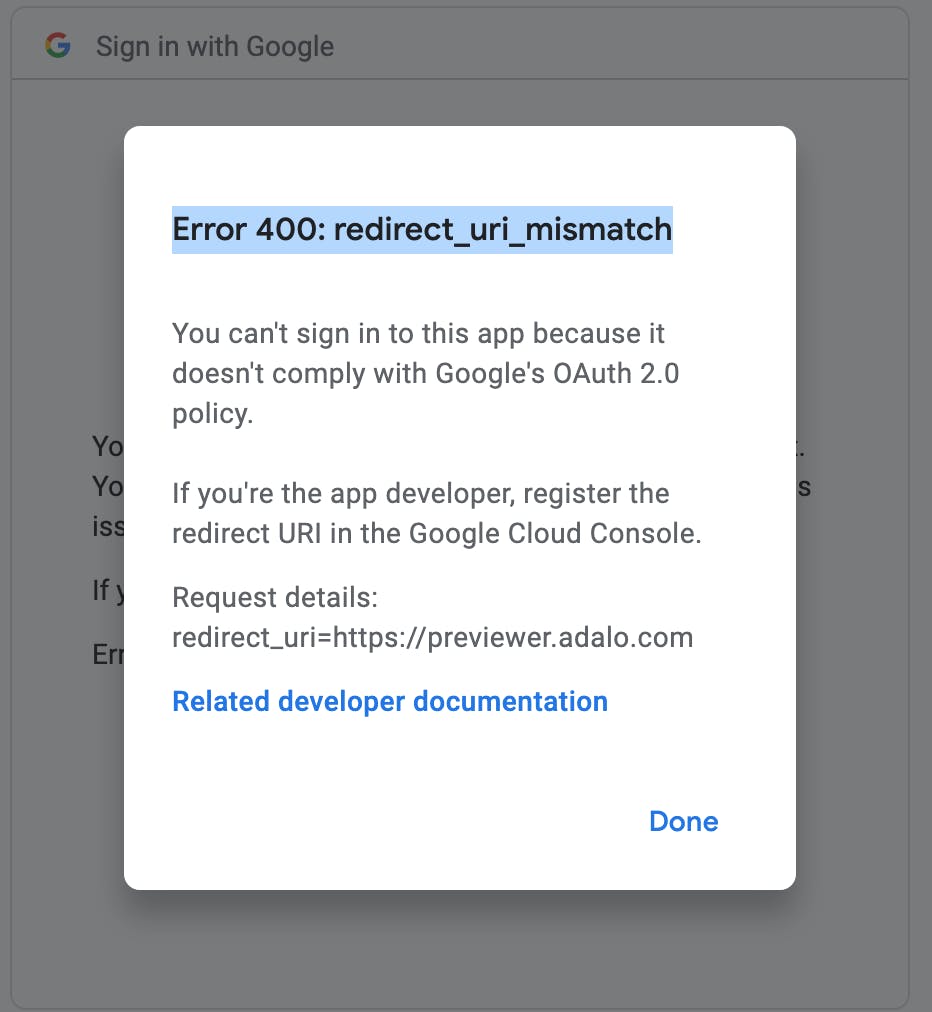The image size is (932, 1012).
Task: Click the "Google Cloud Console" text
Action: [x=556, y=533]
